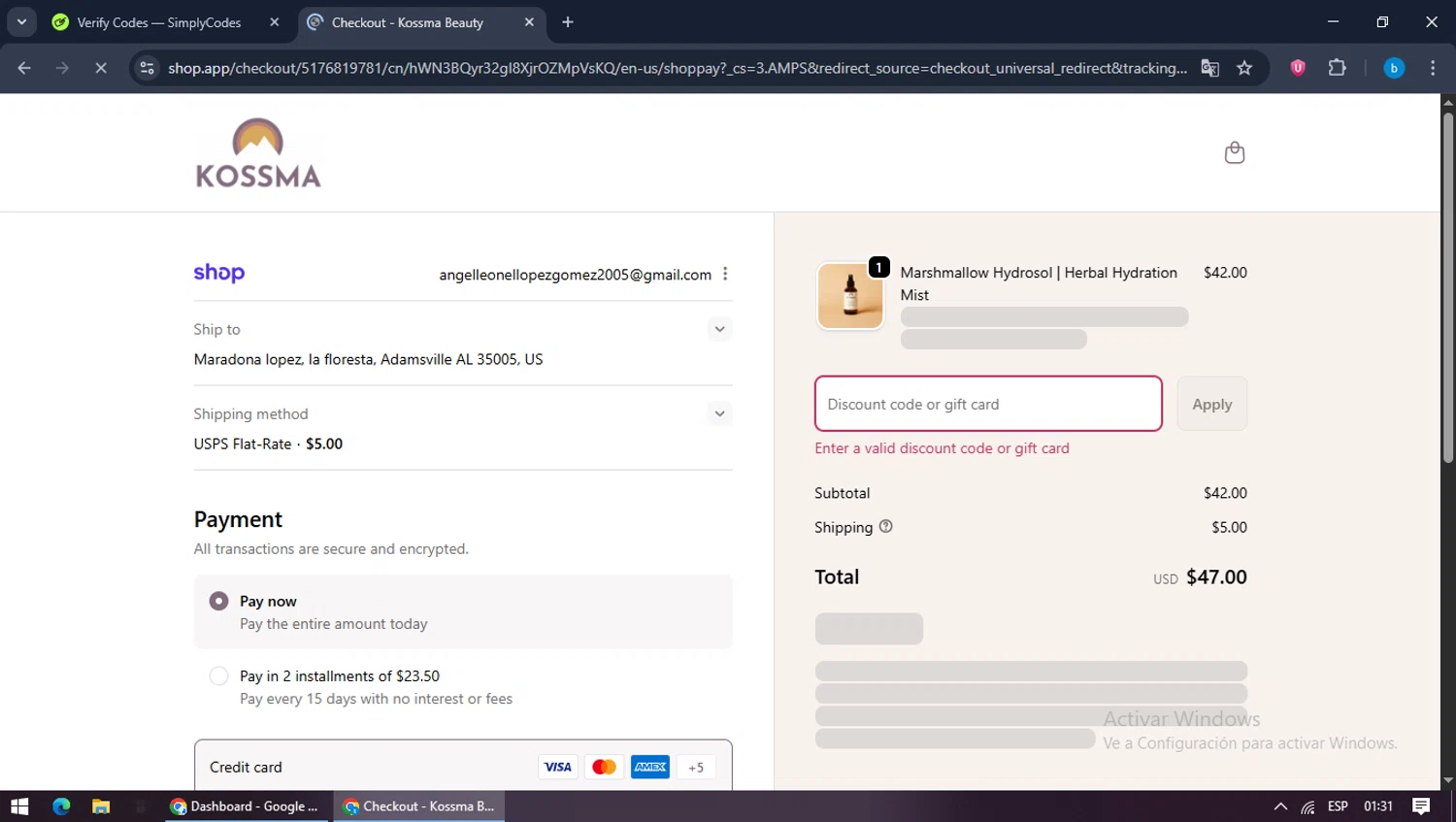This screenshot has height=822, width=1456.
Task: Stop loading the page in browser toolbar
Action: coord(100,68)
